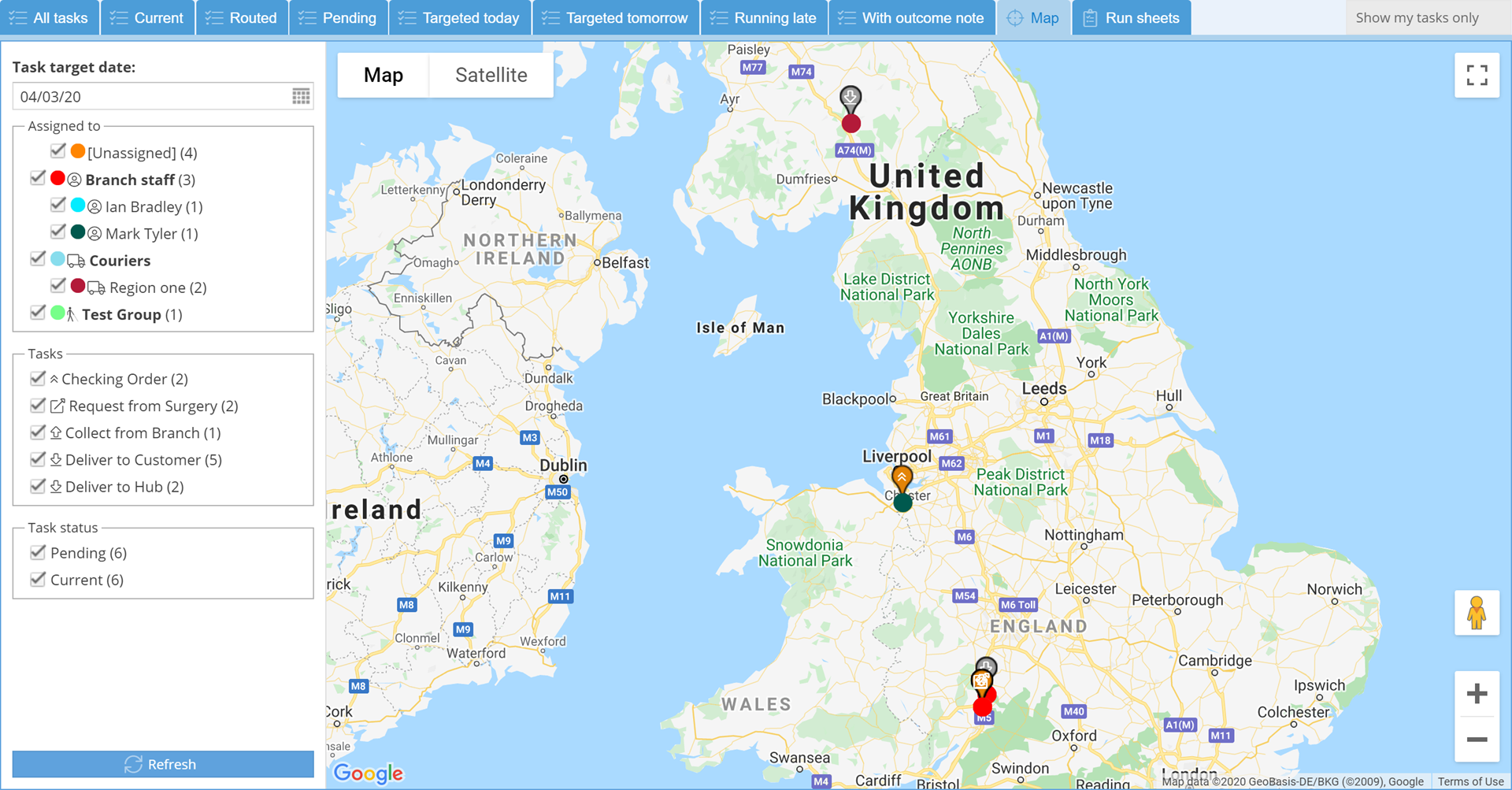Toggle the Deliver to Customer checkbox
The height and width of the screenshot is (790, 1512).
[37, 458]
